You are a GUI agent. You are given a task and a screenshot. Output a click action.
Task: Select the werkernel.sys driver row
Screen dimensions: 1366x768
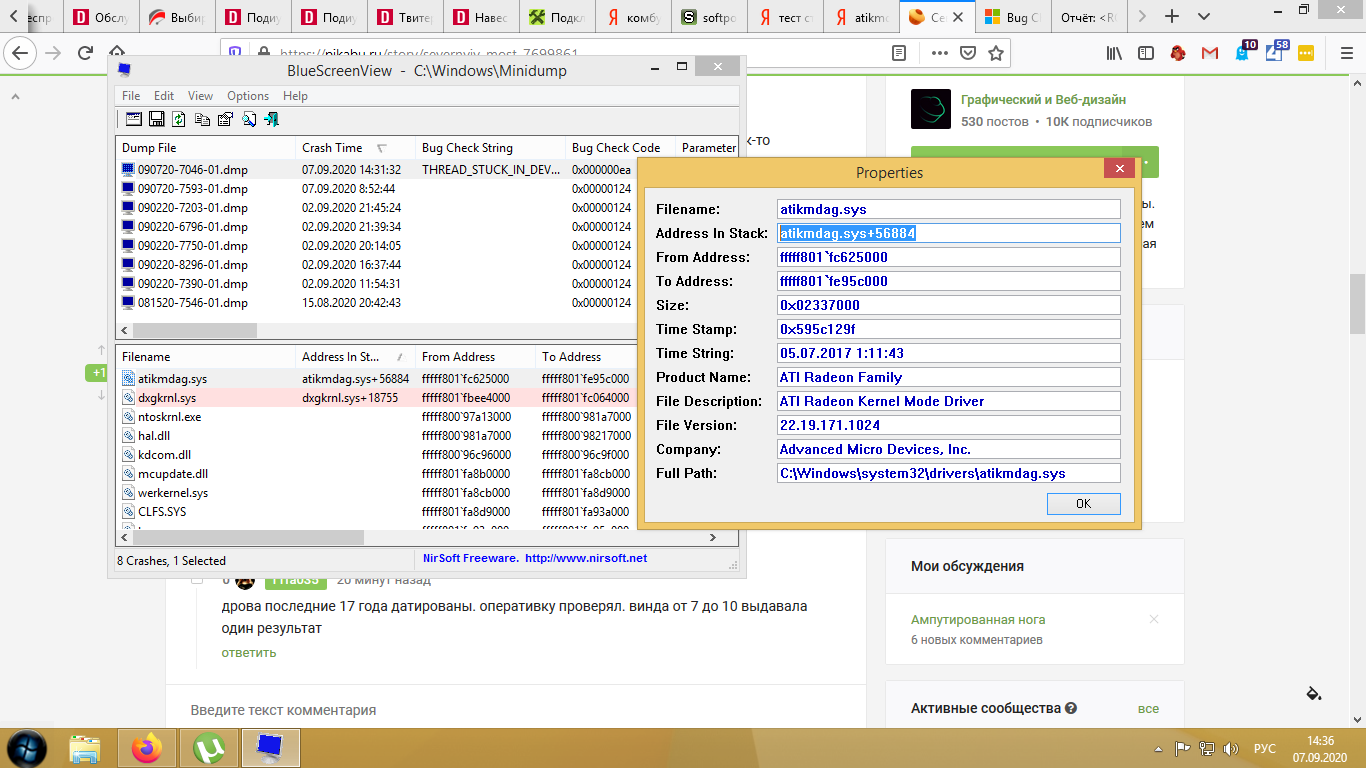click(x=376, y=493)
